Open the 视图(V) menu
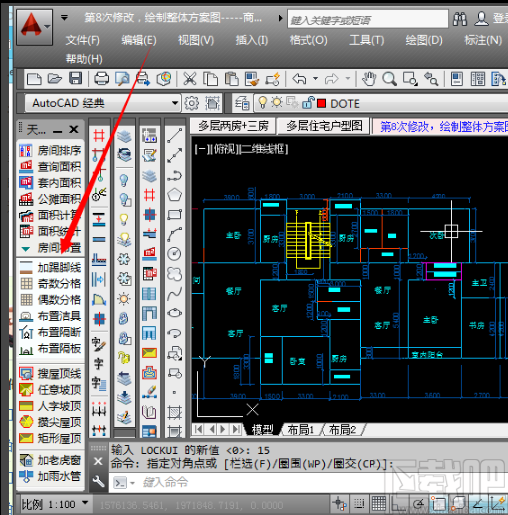The height and width of the screenshot is (515, 508). coord(196,41)
